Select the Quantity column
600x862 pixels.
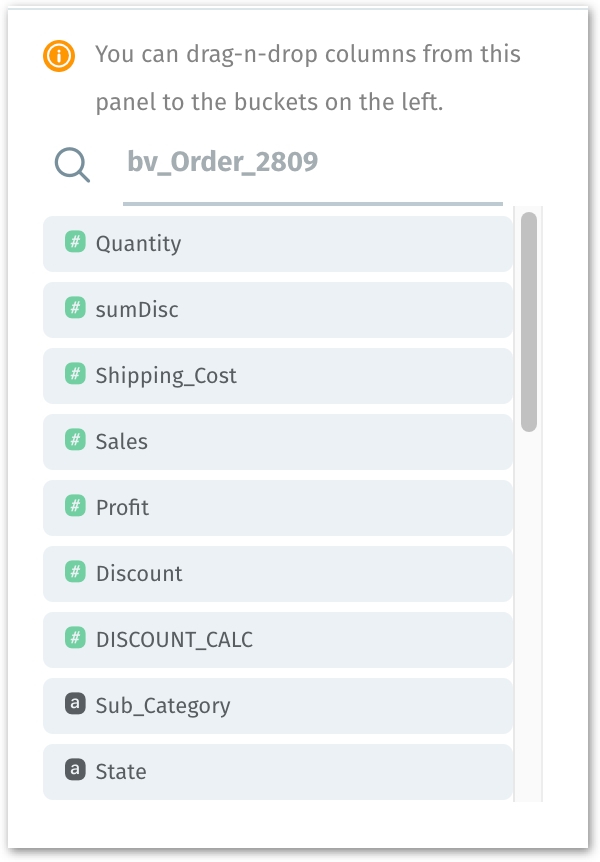point(278,244)
